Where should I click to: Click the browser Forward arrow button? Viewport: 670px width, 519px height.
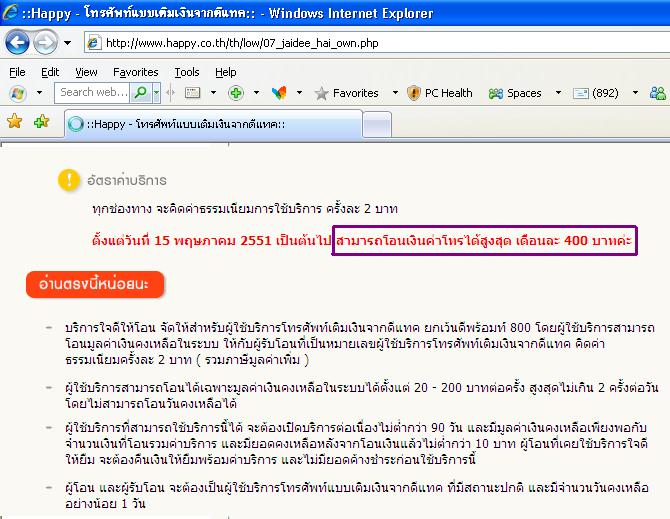45,42
